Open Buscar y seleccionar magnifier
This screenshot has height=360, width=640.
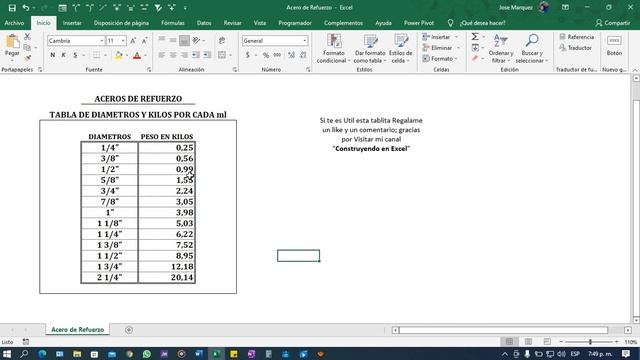point(531,49)
